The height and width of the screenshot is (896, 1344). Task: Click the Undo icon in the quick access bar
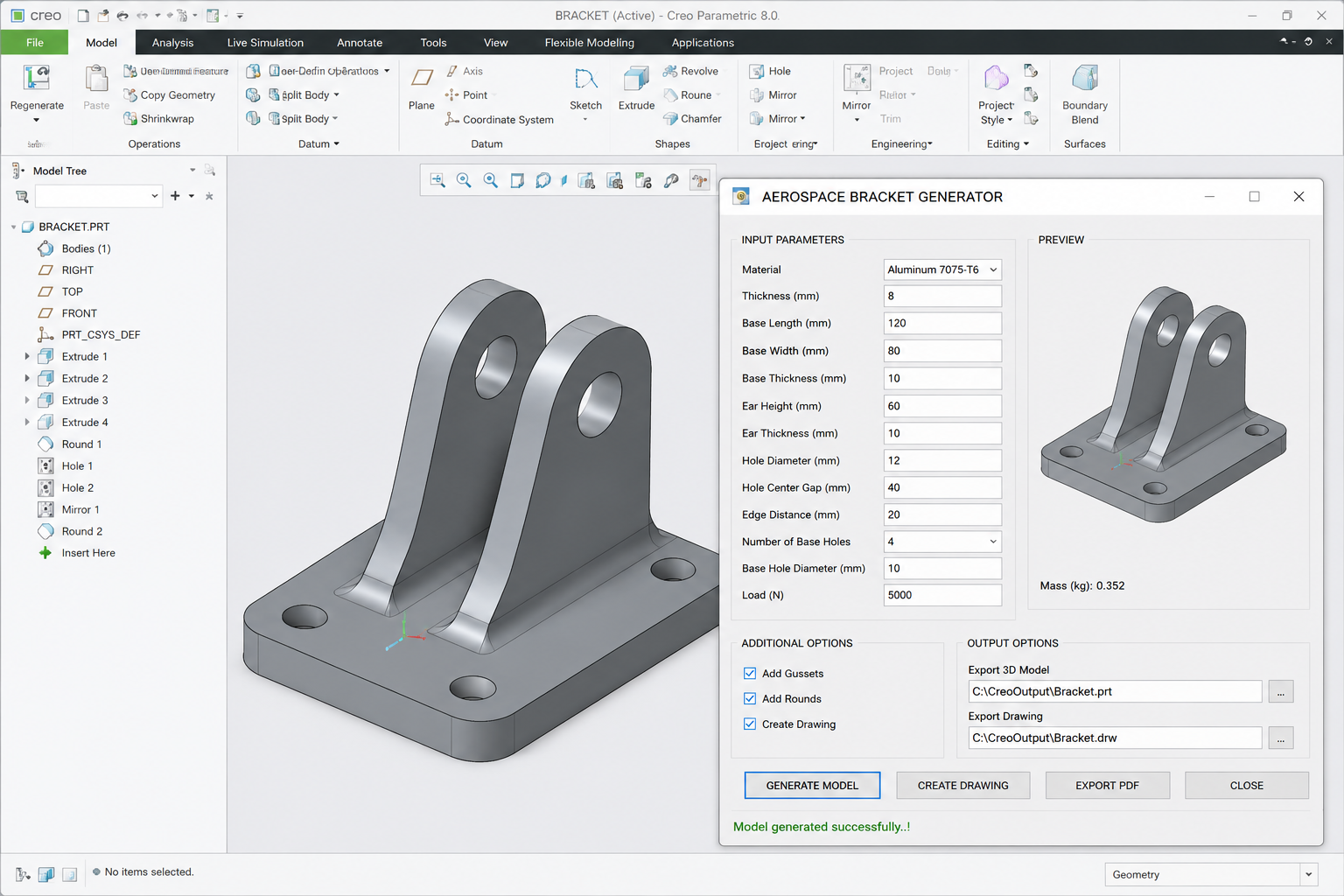pos(122,16)
